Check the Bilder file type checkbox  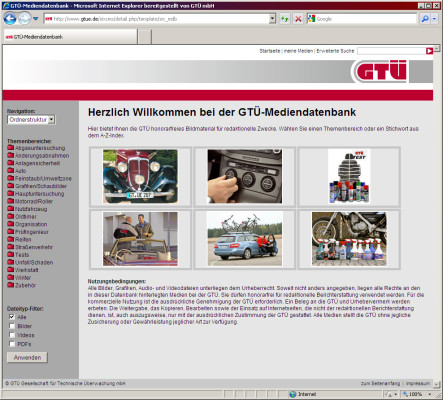[12, 326]
